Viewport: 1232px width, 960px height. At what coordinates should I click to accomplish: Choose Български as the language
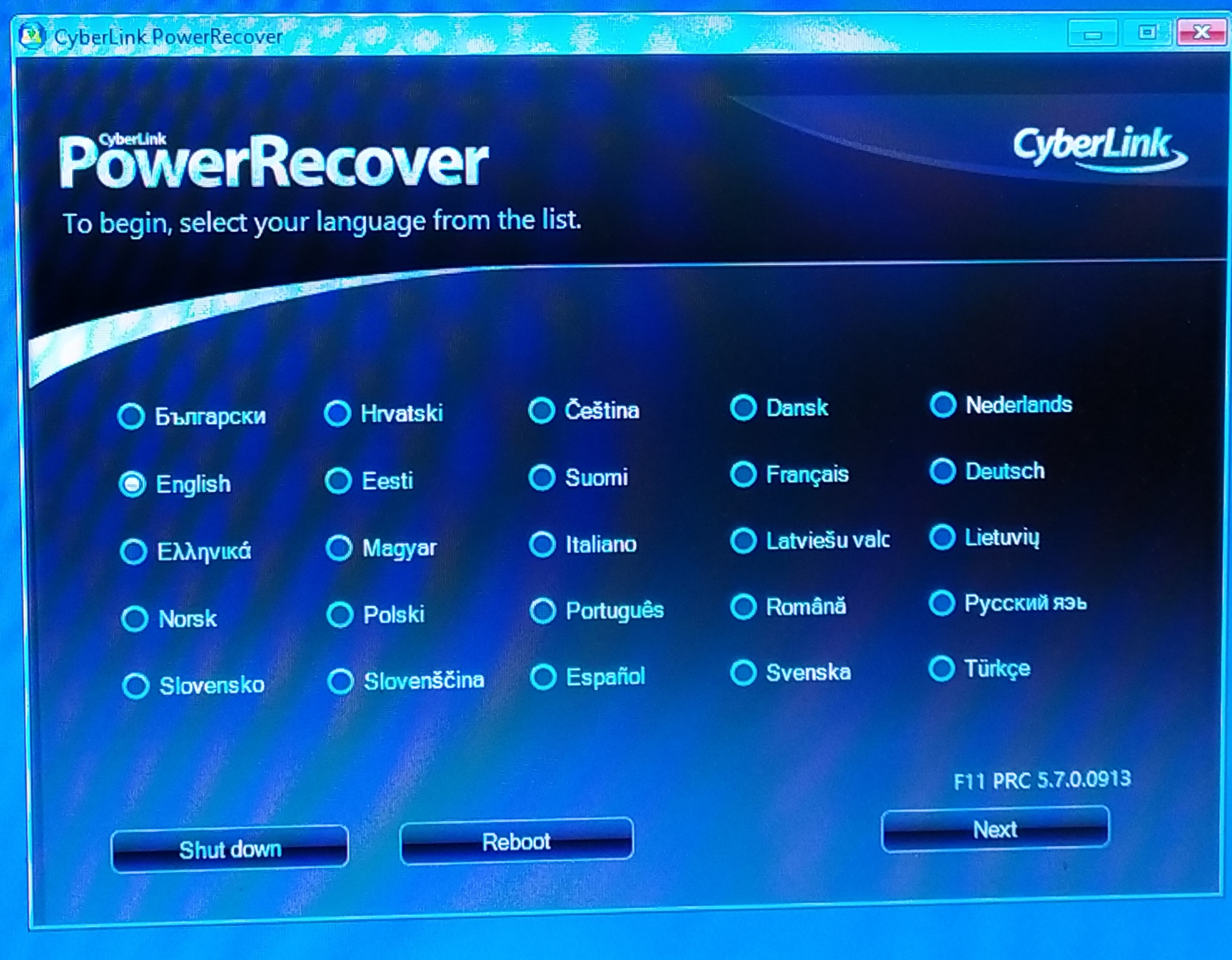131,417
